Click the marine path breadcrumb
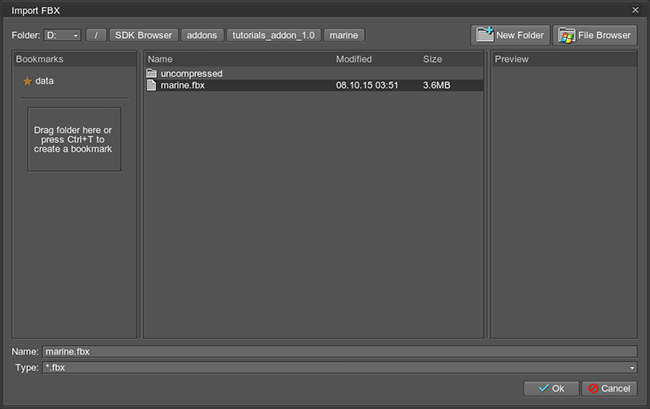 344,36
